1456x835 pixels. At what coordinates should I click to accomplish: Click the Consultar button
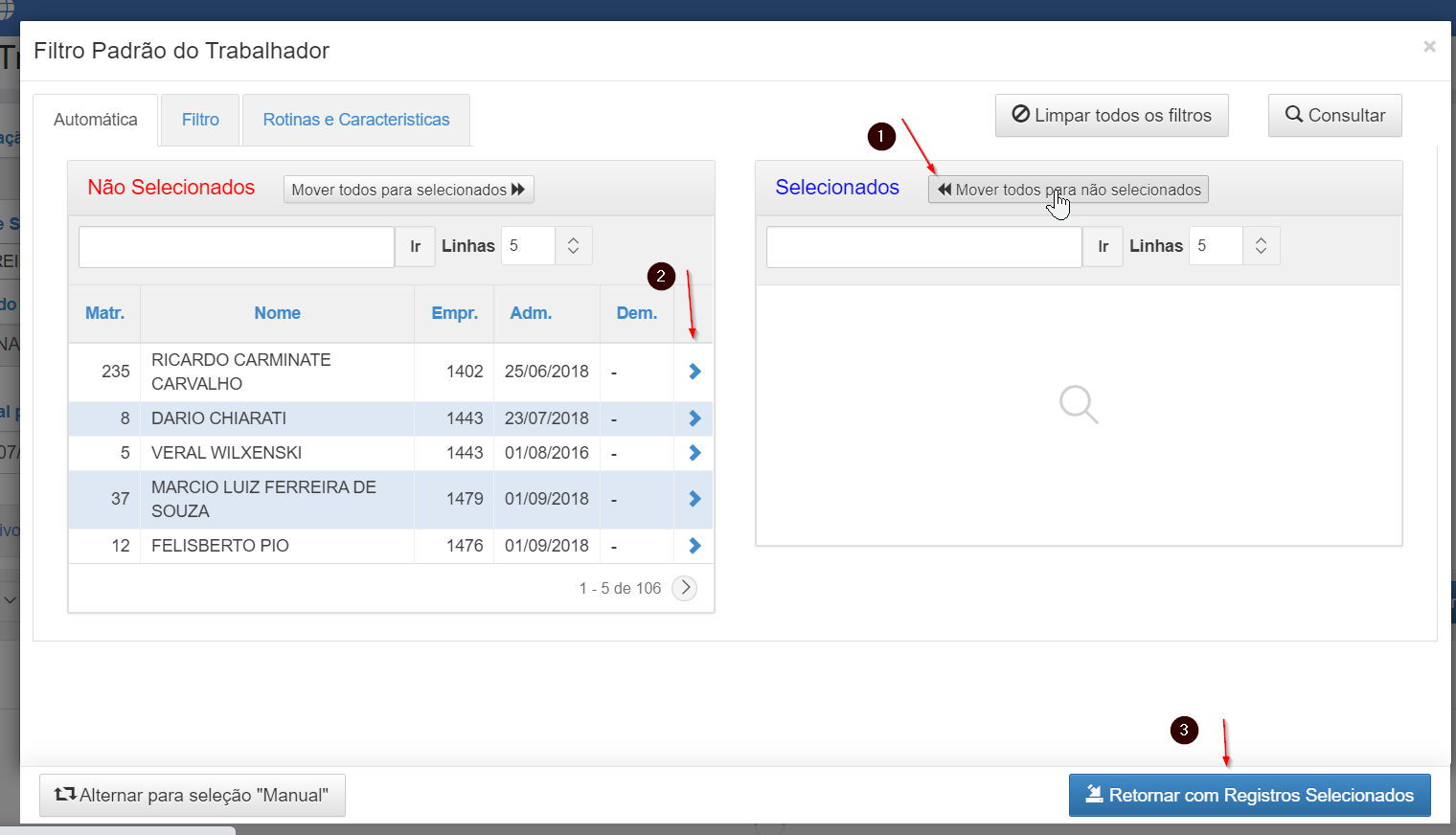coord(1335,115)
